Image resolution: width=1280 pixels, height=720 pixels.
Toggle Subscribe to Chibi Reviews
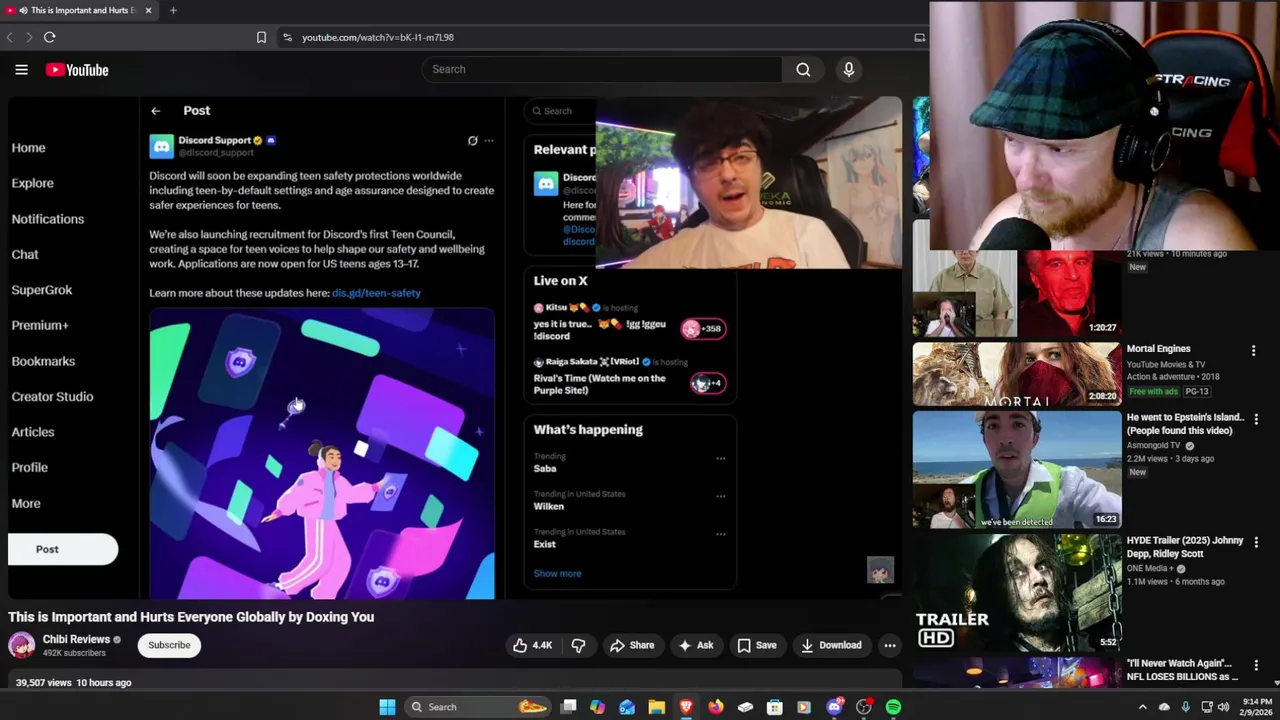tap(169, 645)
